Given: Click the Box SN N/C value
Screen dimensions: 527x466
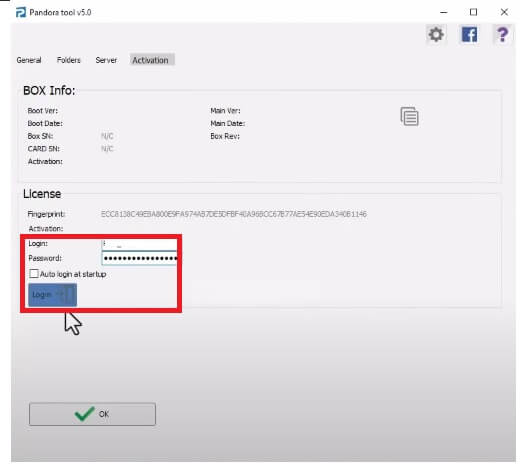Looking at the screenshot, I should tap(107, 136).
